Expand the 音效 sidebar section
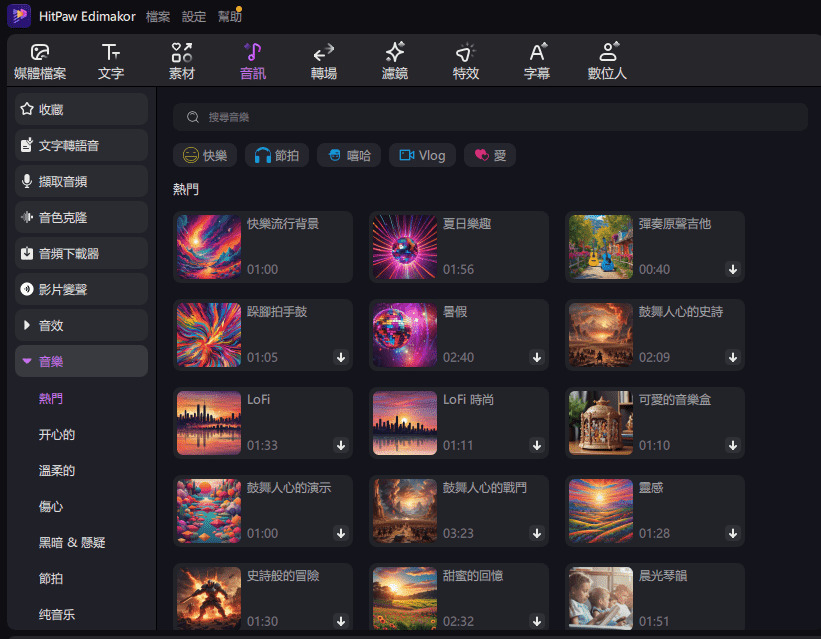This screenshot has width=821, height=639. click(80, 324)
